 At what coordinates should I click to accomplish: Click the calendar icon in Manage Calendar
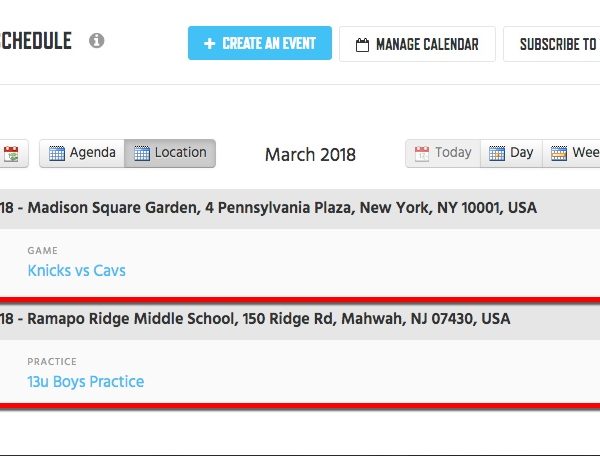(362, 45)
